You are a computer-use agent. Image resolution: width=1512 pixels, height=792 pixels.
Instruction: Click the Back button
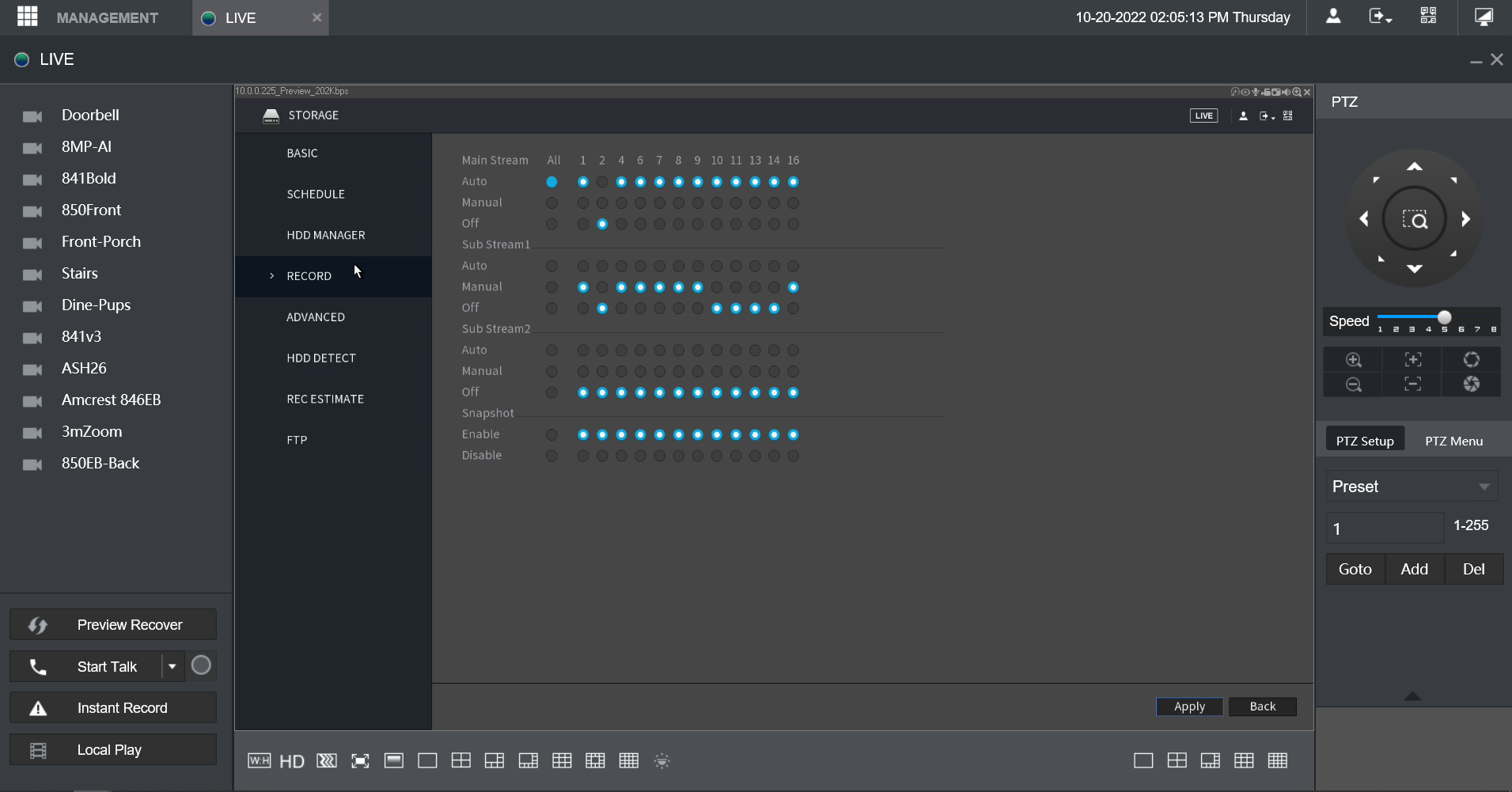[1263, 707]
